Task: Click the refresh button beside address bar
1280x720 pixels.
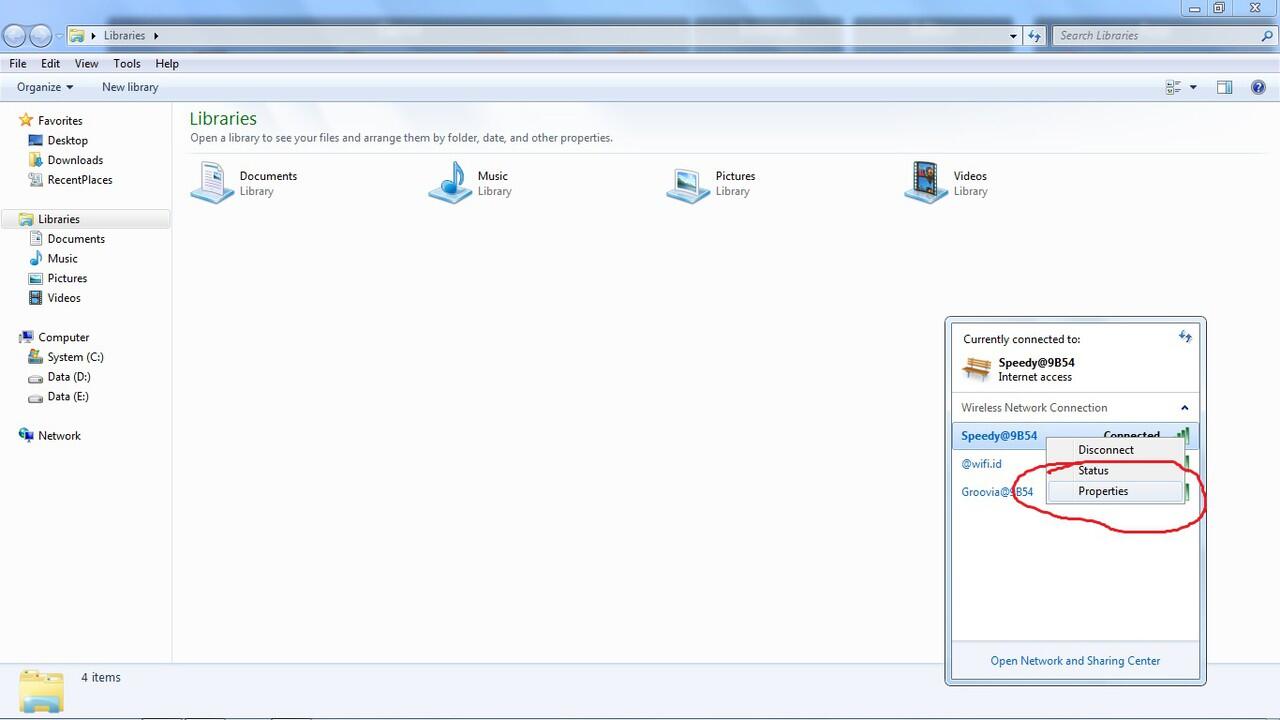Action: click(x=1035, y=35)
